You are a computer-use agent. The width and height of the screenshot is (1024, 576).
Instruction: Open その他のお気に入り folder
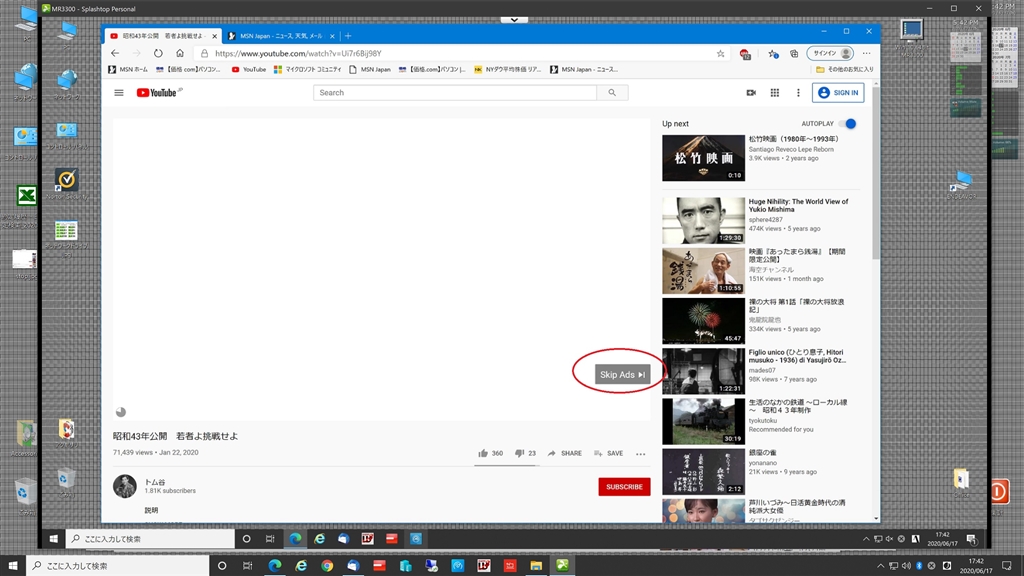pos(844,69)
